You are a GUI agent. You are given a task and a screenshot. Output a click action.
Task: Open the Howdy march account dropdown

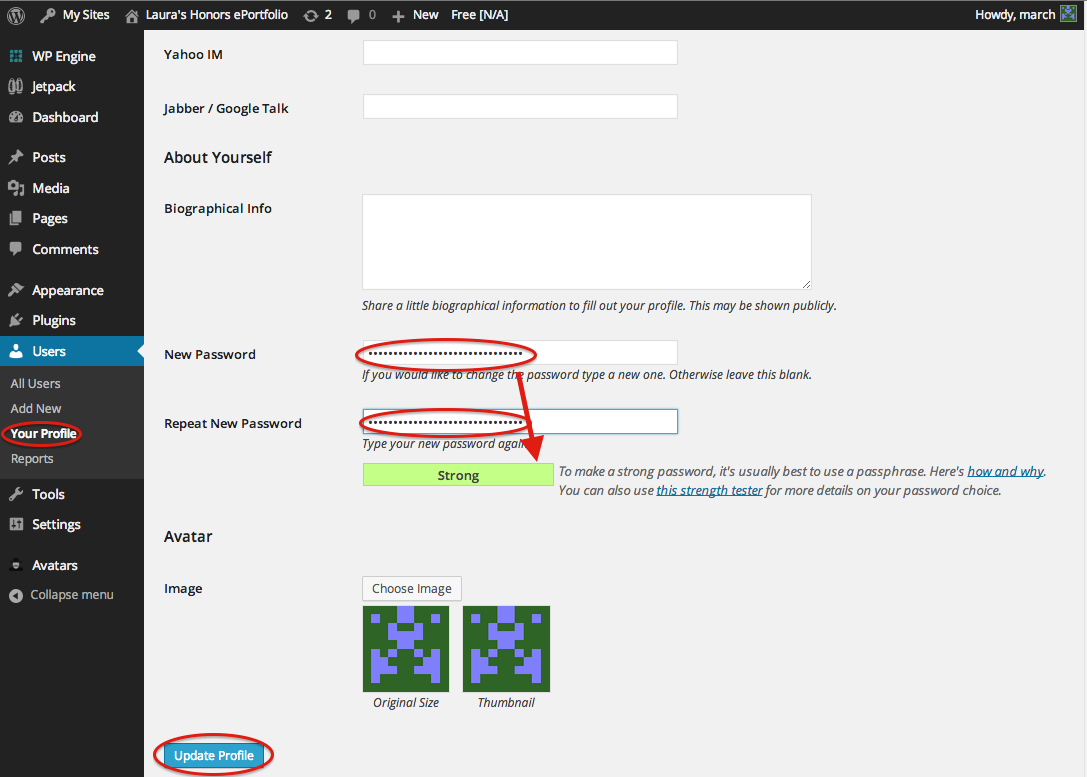pyautogui.click(x=1020, y=14)
